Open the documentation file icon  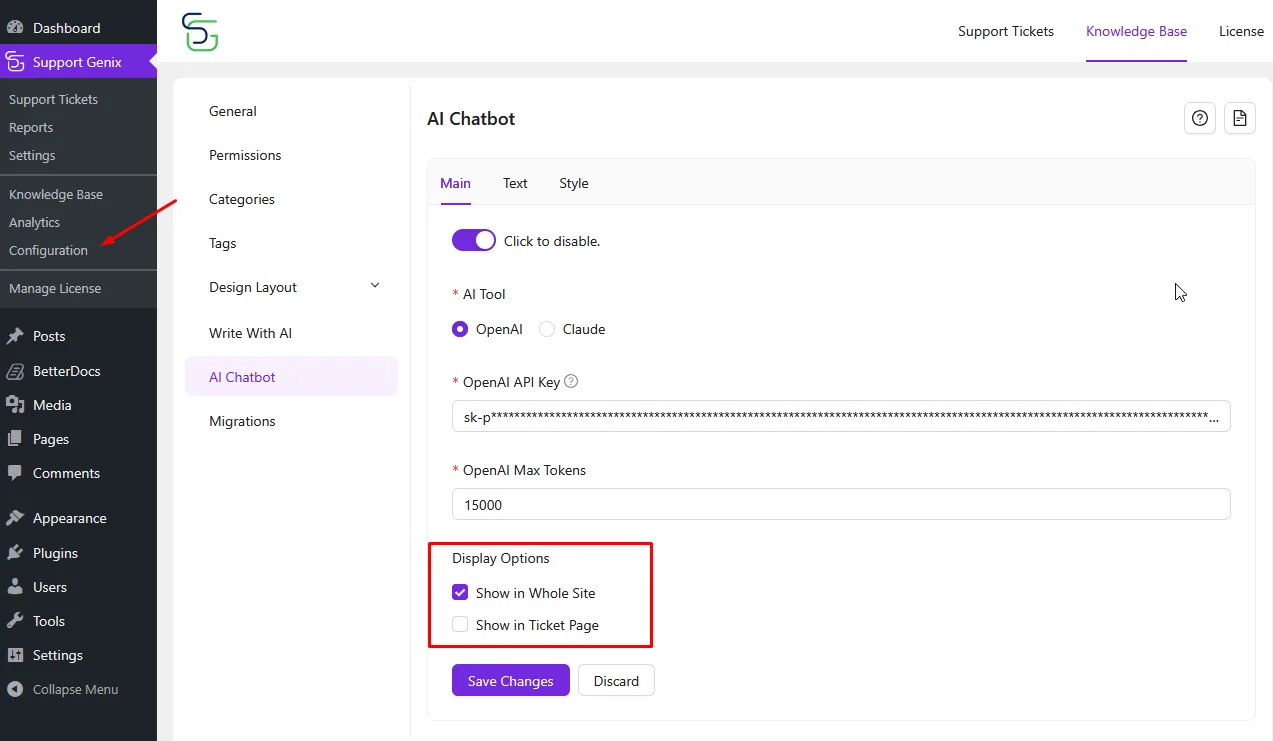pos(1240,118)
